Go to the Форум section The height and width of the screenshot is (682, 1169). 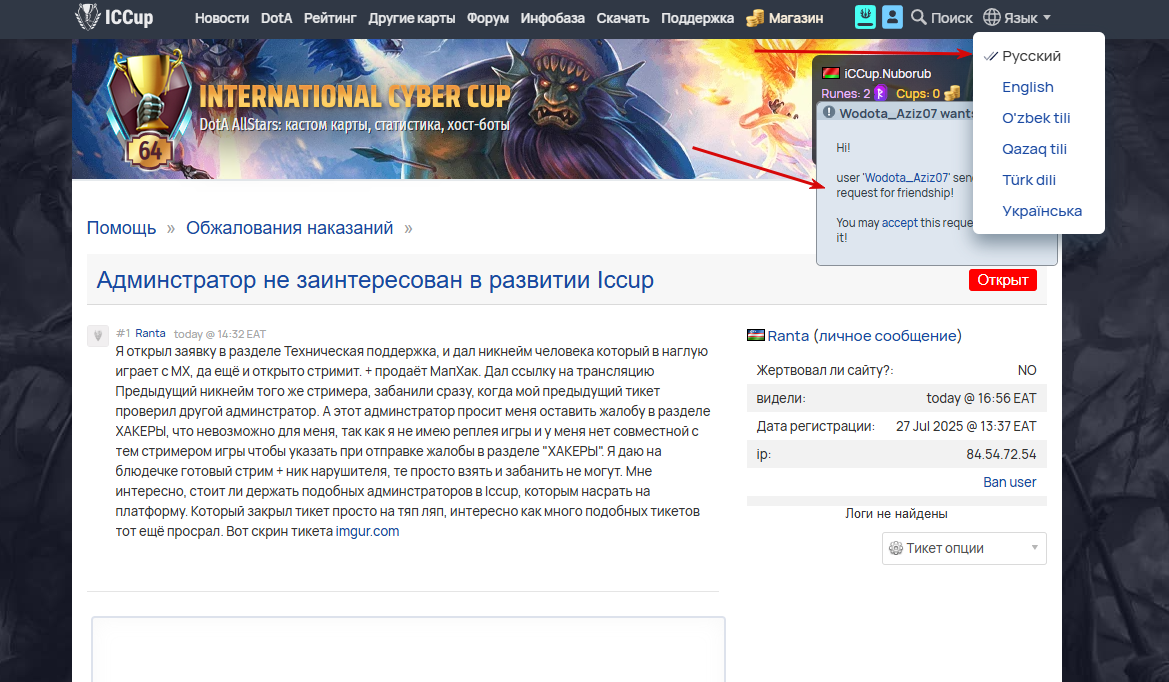[x=488, y=18]
